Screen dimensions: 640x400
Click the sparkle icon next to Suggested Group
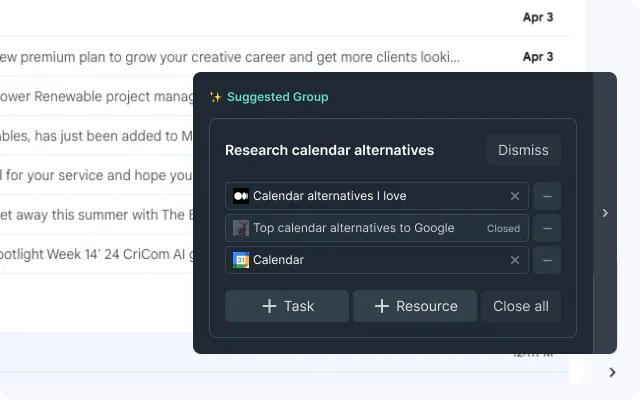click(x=216, y=97)
